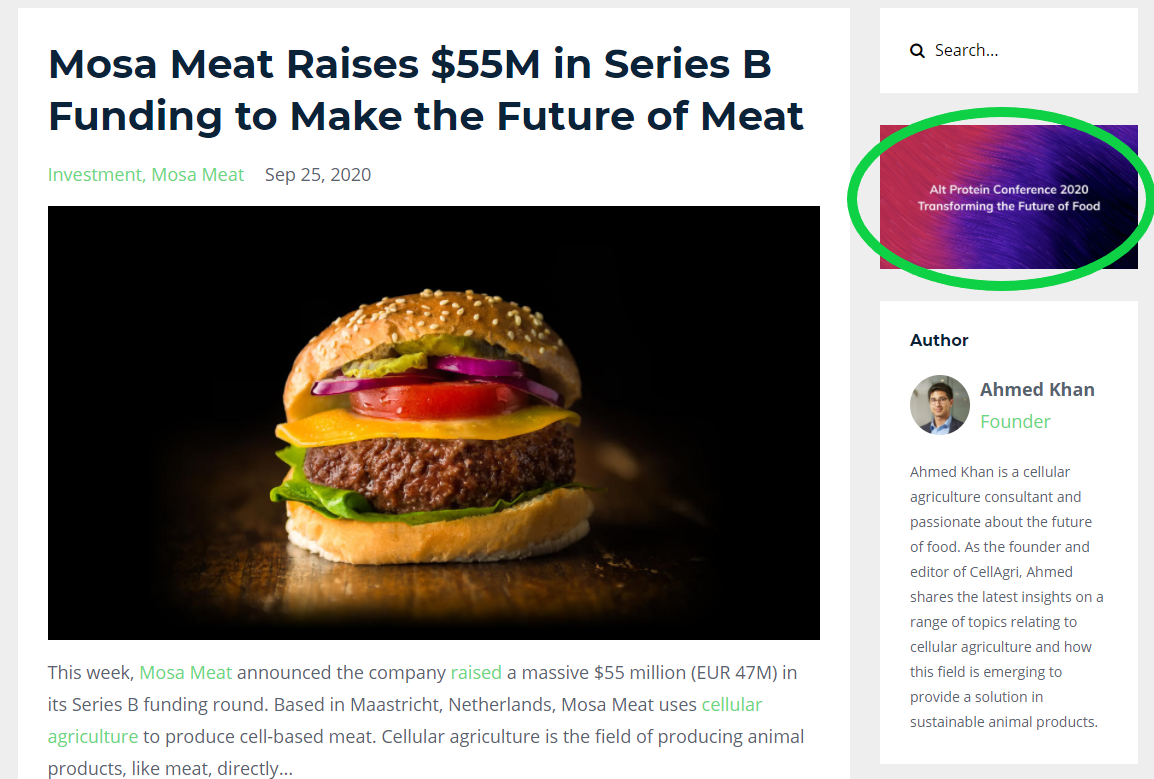Open the article headline about Mosa Meat
This screenshot has height=779, width=1154.
coord(426,90)
